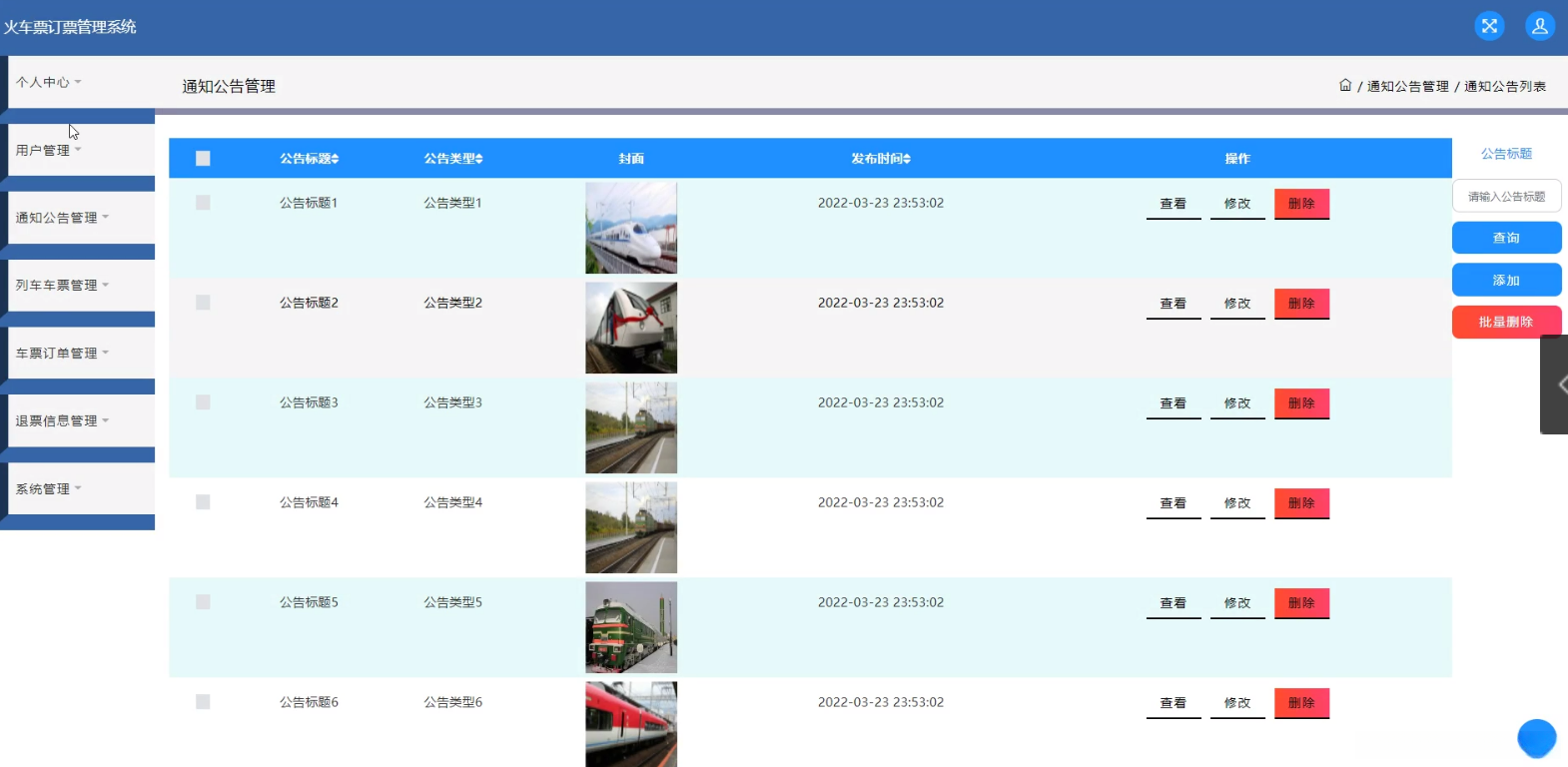
Task: View details of 公告标题3
Action: pos(1174,403)
